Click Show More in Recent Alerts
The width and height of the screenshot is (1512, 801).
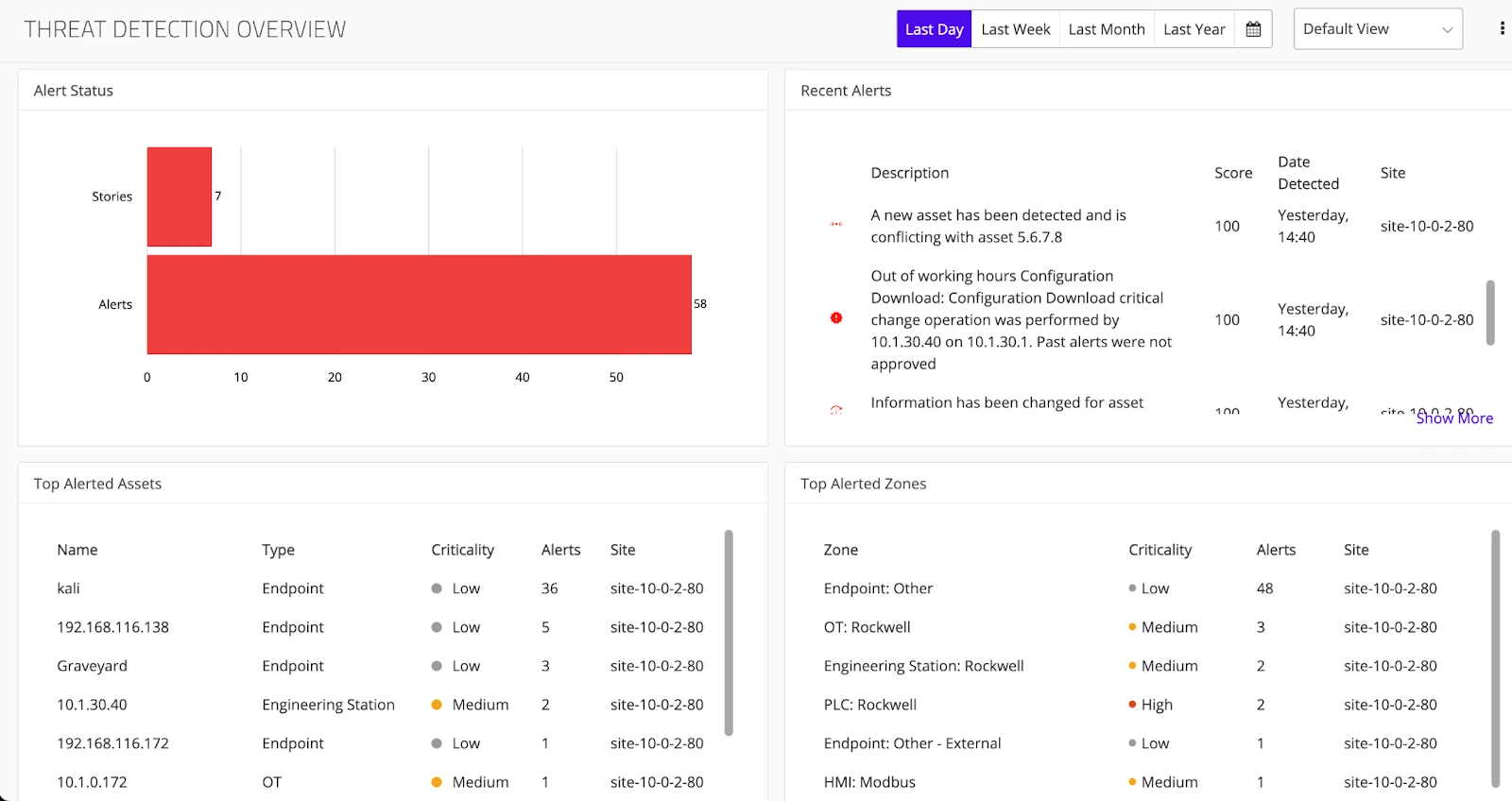point(1454,418)
